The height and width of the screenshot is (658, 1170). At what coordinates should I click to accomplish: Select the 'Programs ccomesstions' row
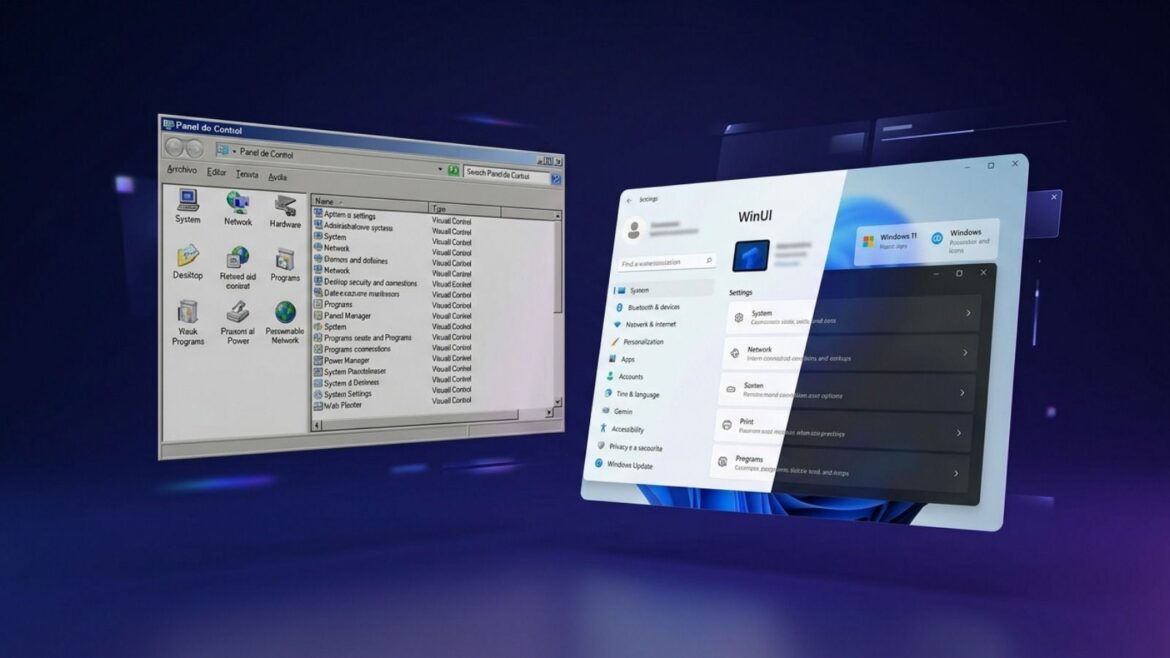(352, 349)
